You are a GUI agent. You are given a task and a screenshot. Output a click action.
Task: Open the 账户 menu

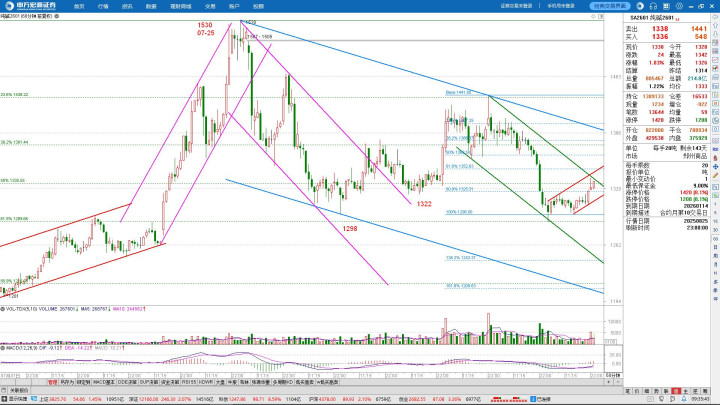(234, 6)
